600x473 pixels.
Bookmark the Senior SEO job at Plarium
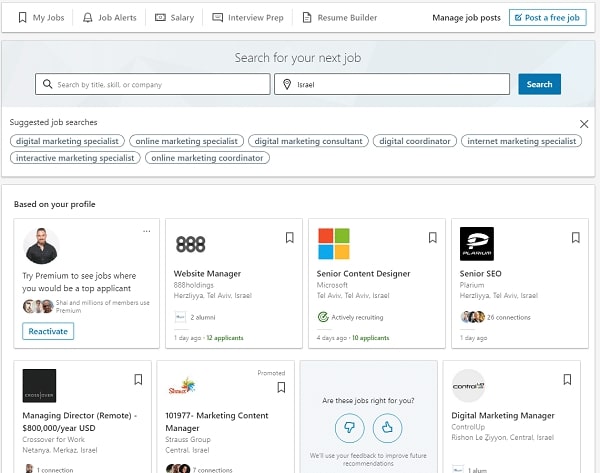[576, 238]
